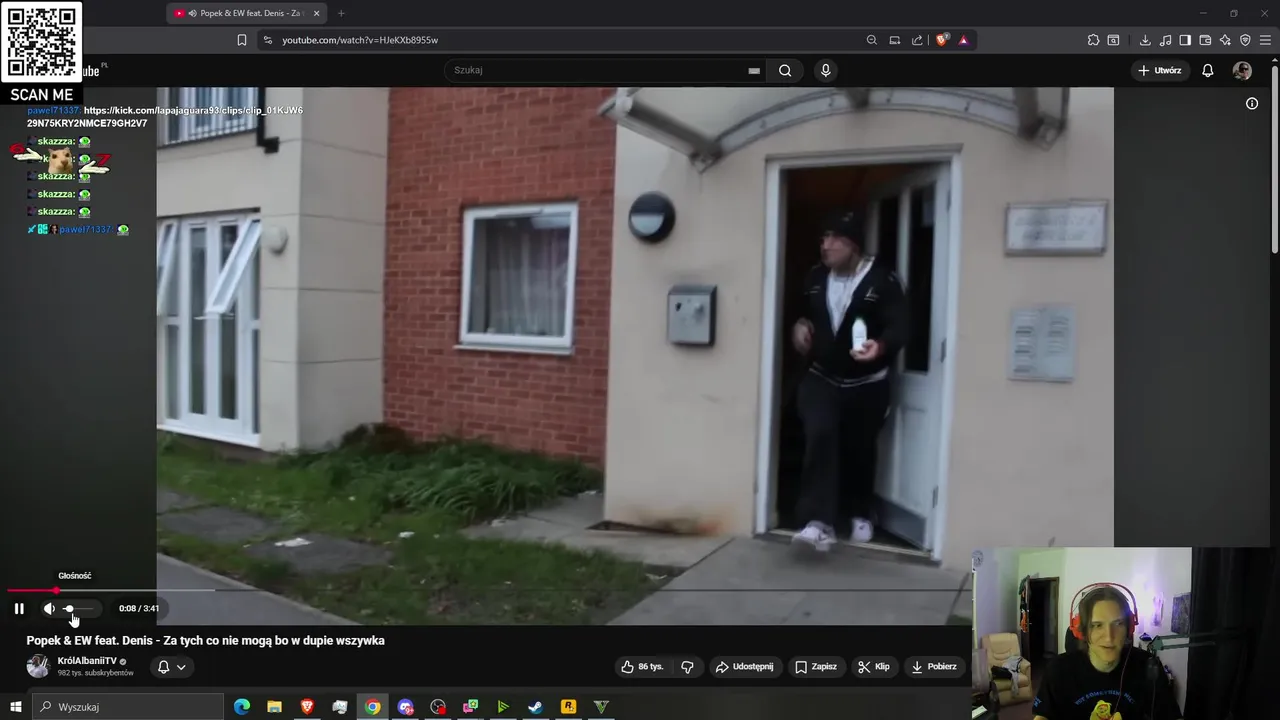
Task: Create a clip with the Klip button
Action: [873, 667]
